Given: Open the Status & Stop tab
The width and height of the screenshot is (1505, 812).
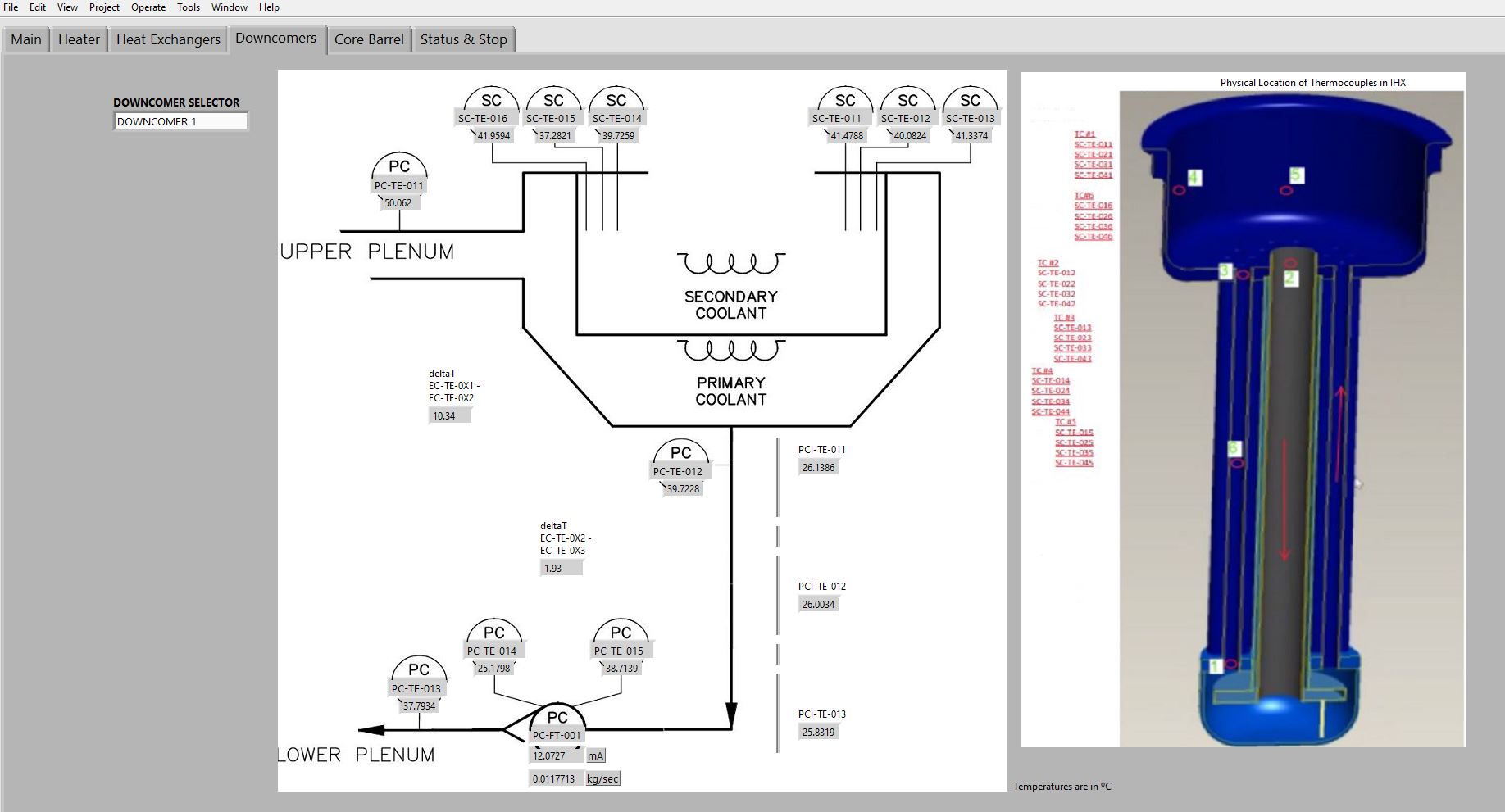Looking at the screenshot, I should (x=463, y=39).
